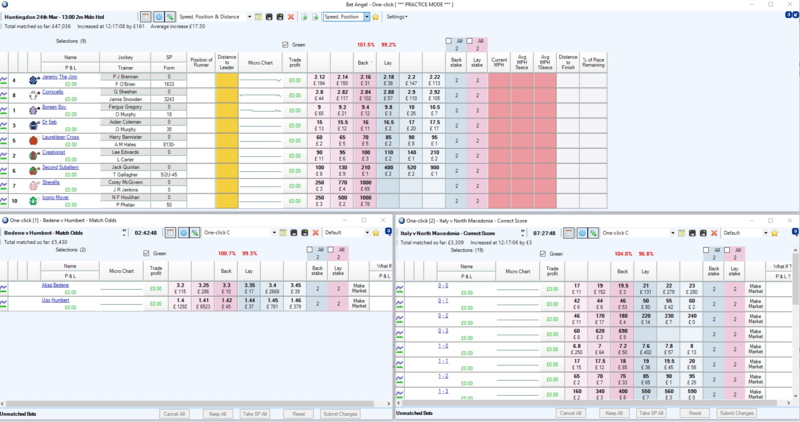
Task: Click Make Market for Aljaz Bedene
Action: [x=359, y=288]
